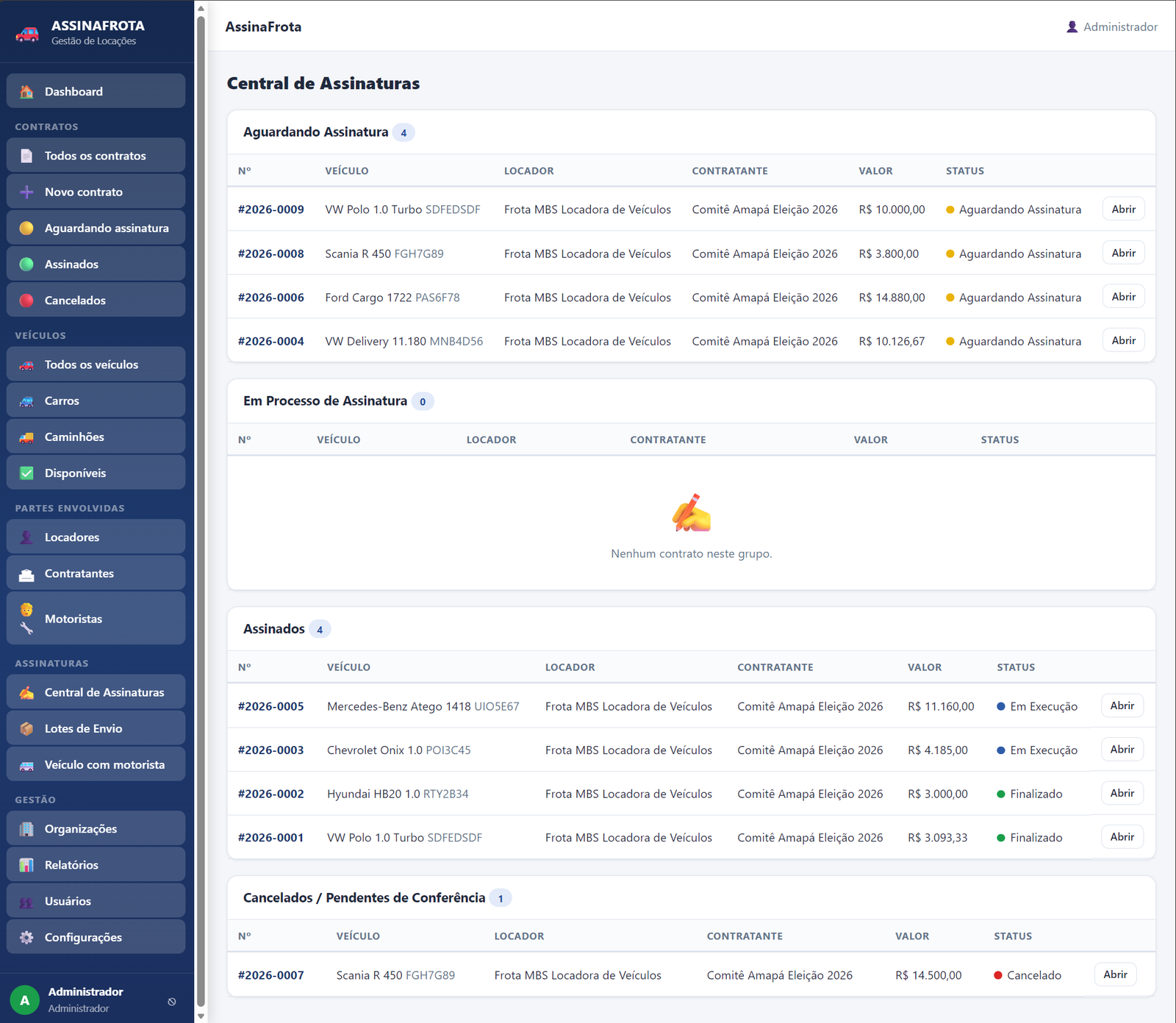Click the AssinaFrota header title
This screenshot has height=1023, width=1176.
(263, 26)
